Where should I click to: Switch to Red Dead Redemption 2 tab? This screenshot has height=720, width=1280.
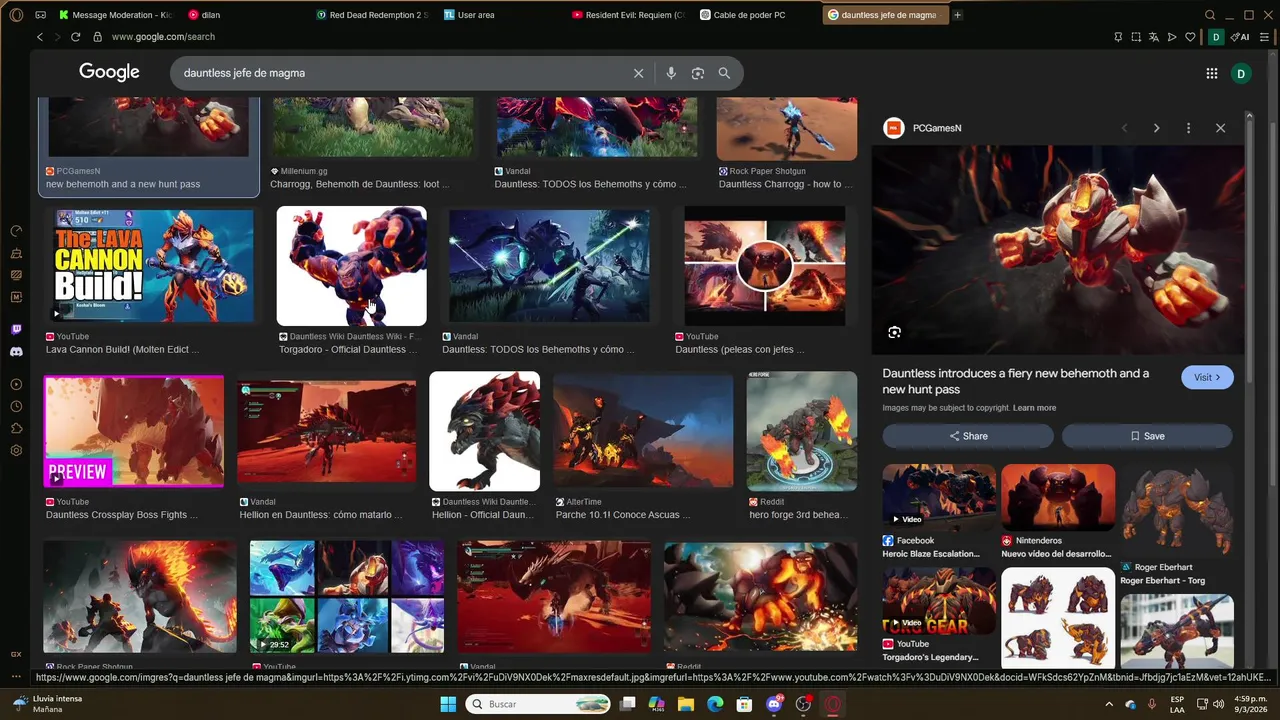[373, 15]
